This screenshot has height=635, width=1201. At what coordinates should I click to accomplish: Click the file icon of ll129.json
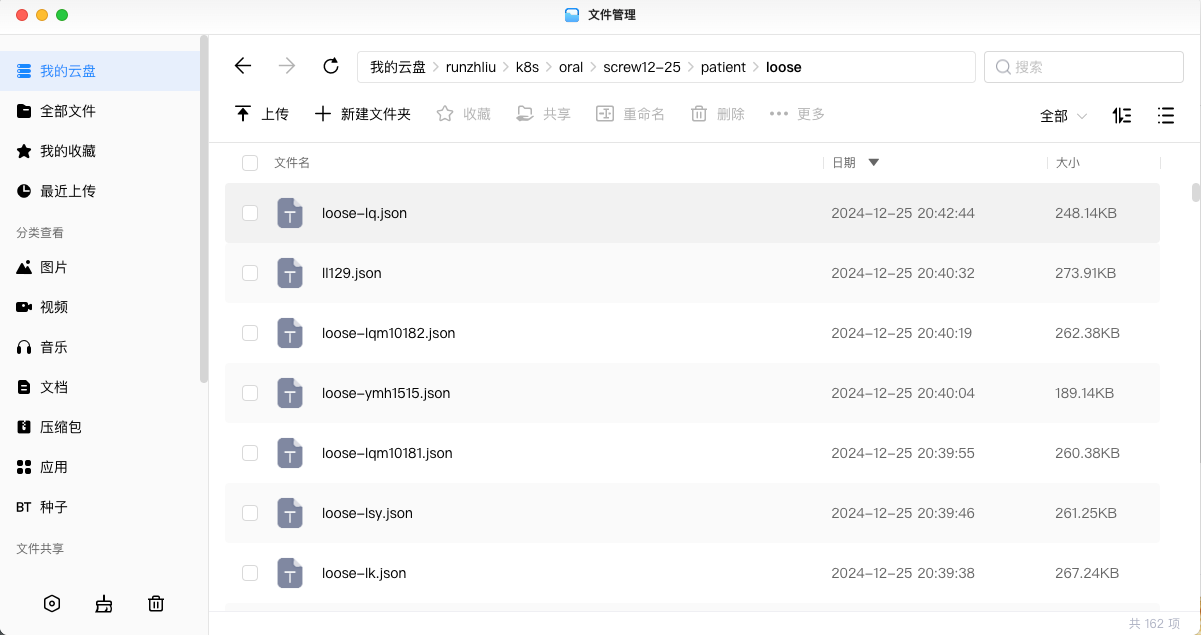[x=290, y=273]
